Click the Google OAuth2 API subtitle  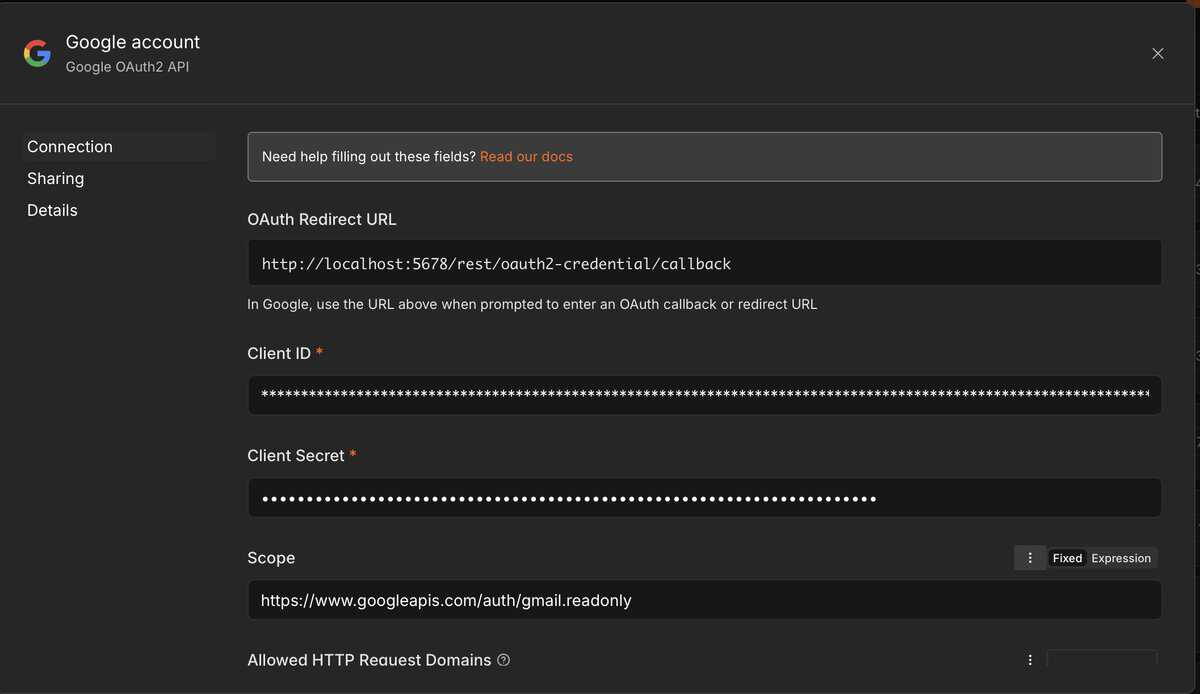pyautogui.click(x=127, y=67)
